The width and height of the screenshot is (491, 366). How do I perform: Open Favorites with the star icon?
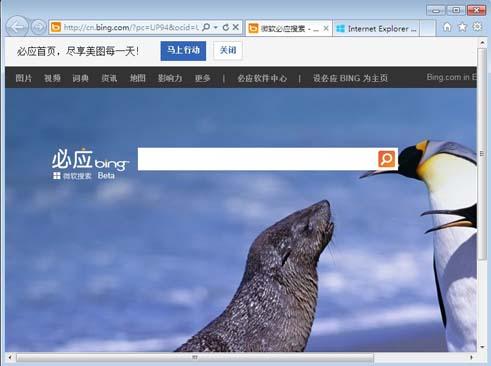tap(462, 27)
